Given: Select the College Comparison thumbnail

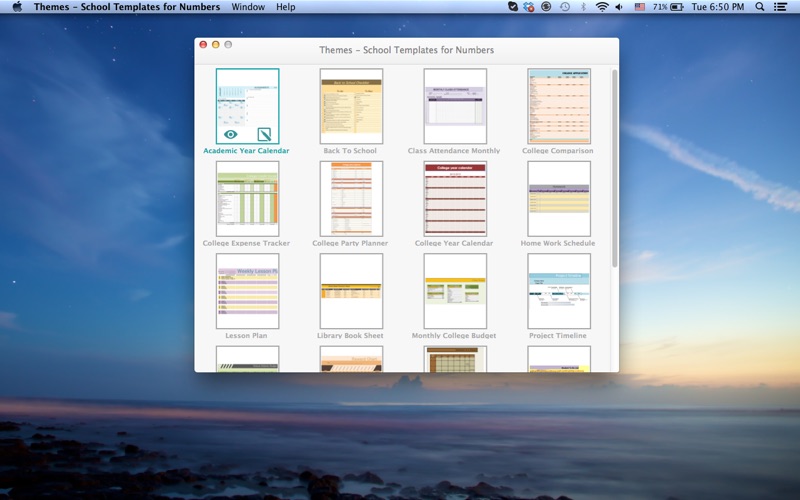Looking at the screenshot, I should point(559,106).
